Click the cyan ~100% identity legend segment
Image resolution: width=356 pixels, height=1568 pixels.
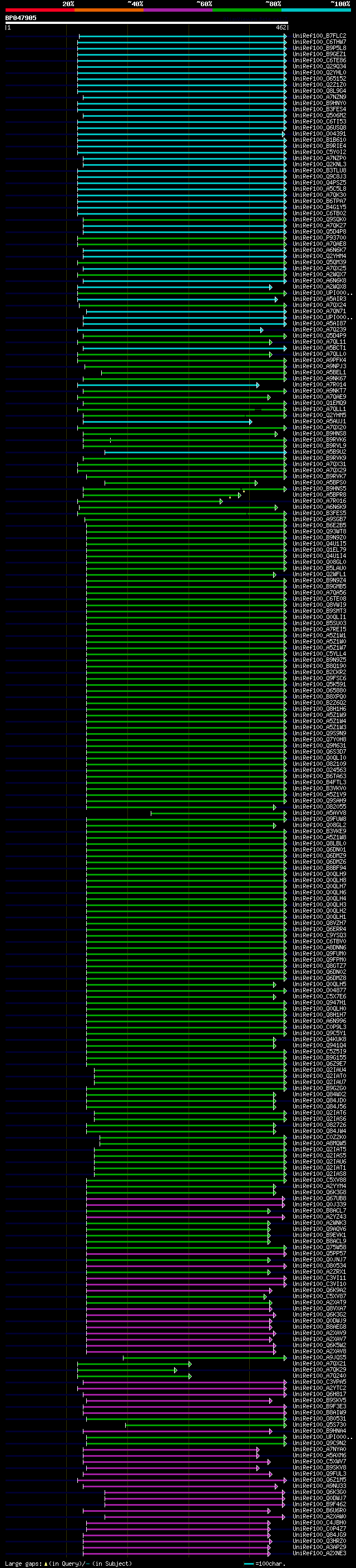[316, 10]
